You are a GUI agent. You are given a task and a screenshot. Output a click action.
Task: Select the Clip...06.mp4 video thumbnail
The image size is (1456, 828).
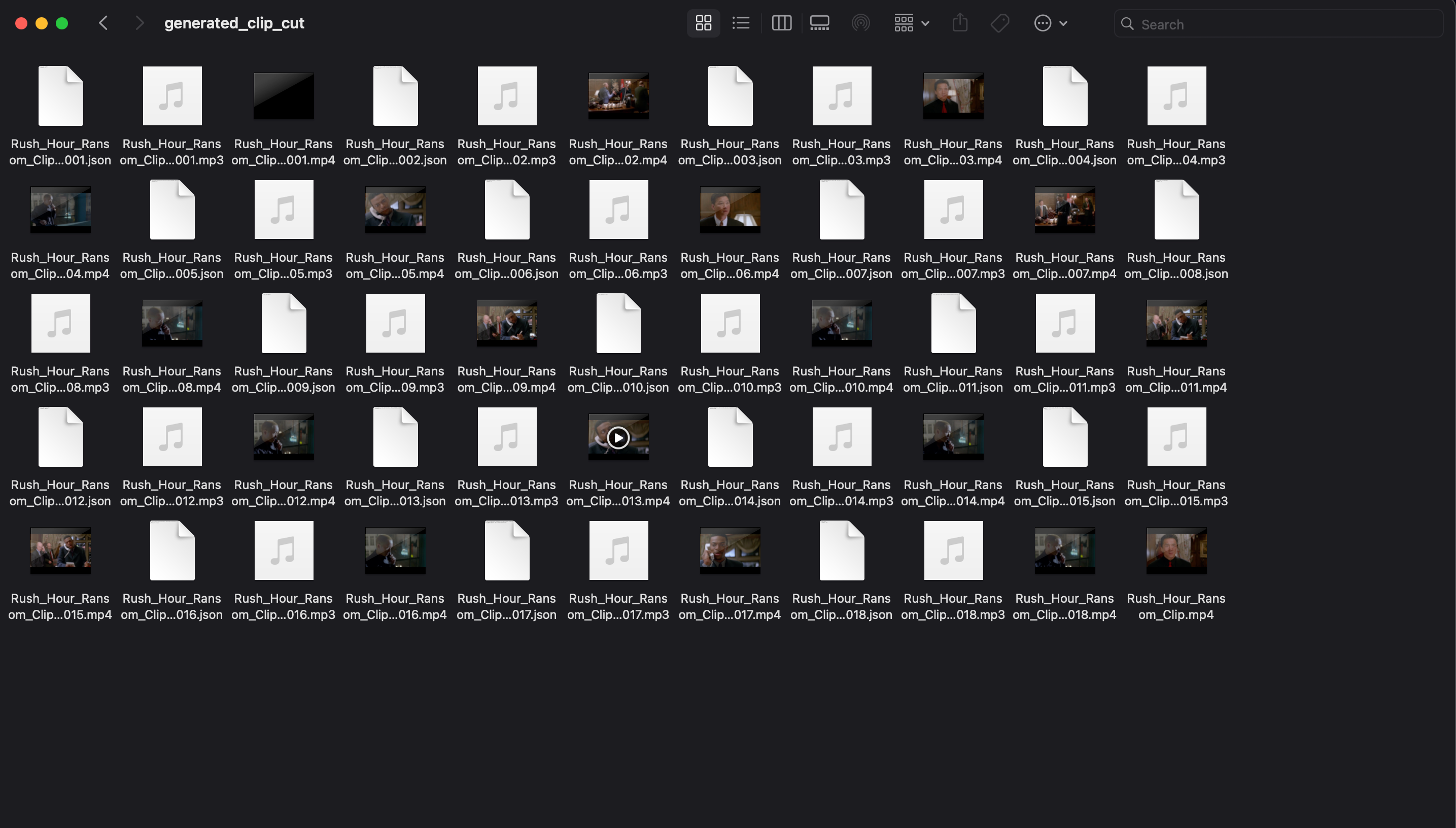coord(730,209)
